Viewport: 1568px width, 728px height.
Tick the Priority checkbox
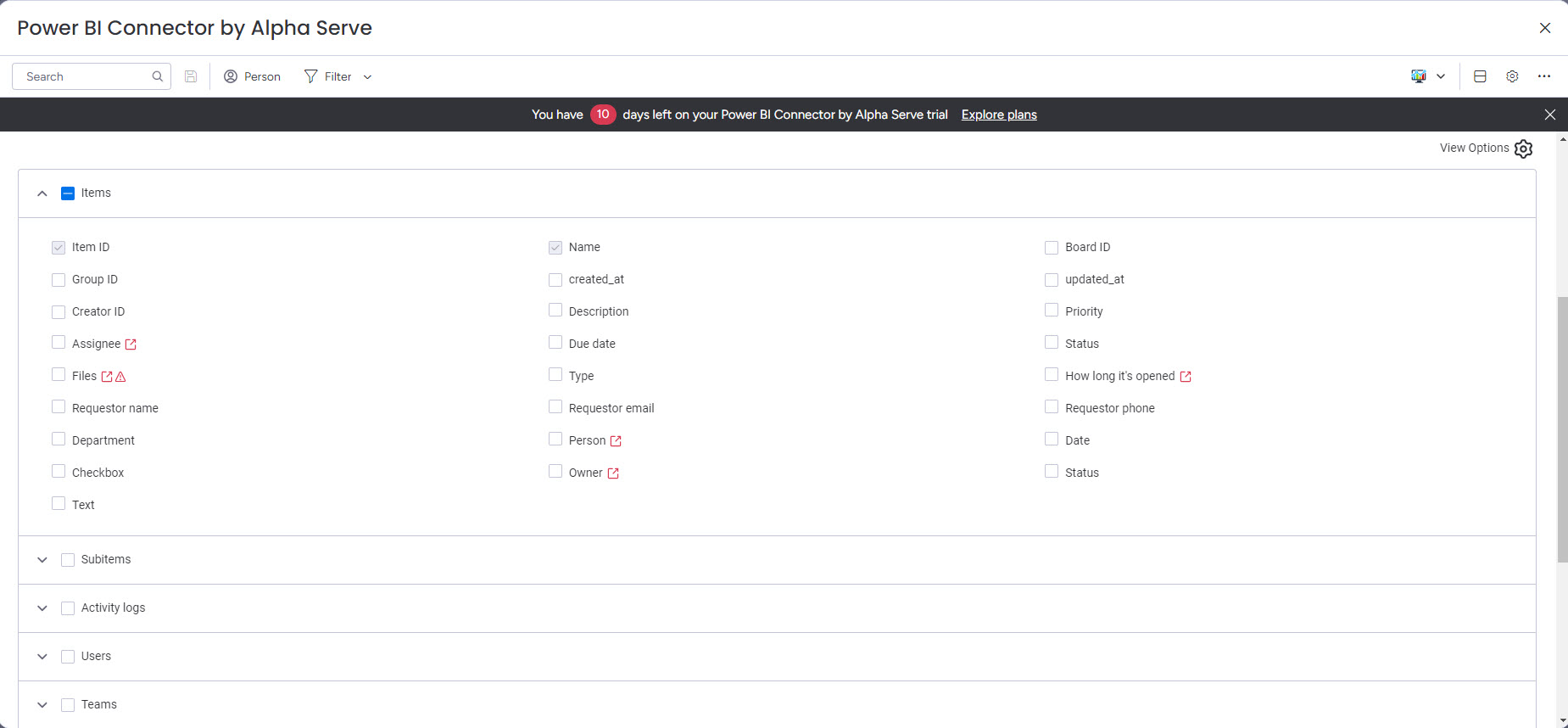(1052, 311)
